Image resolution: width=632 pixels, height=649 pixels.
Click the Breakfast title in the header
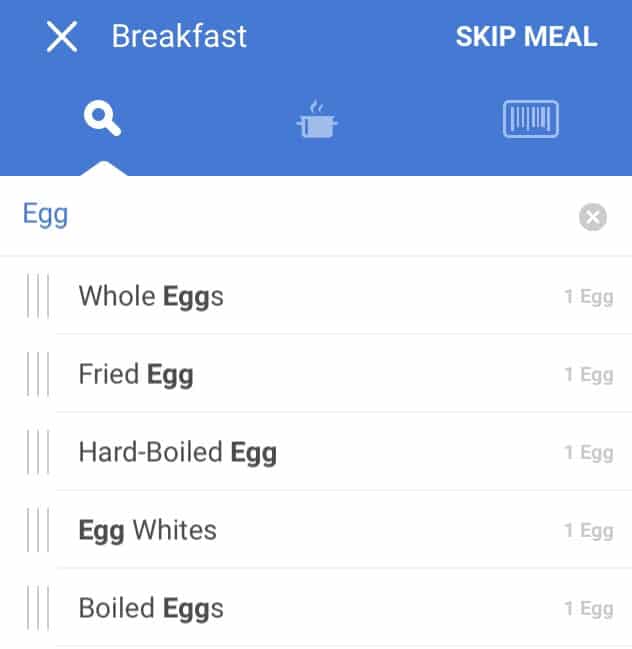[x=179, y=38]
